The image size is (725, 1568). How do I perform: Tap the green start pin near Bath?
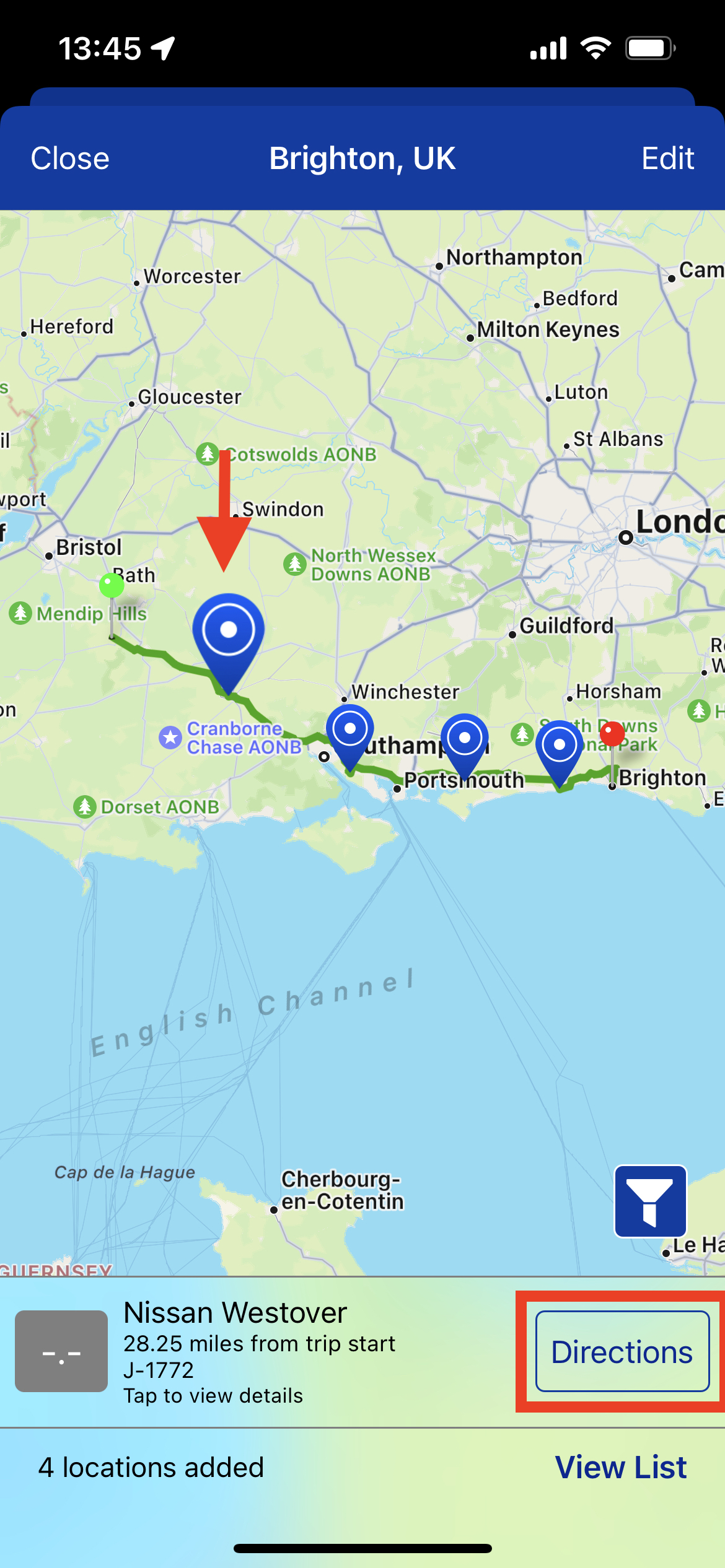[x=112, y=586]
